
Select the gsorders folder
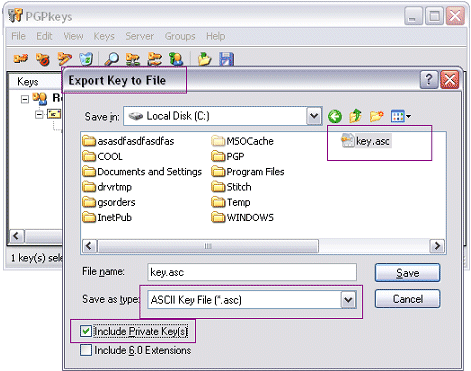(x=109, y=202)
